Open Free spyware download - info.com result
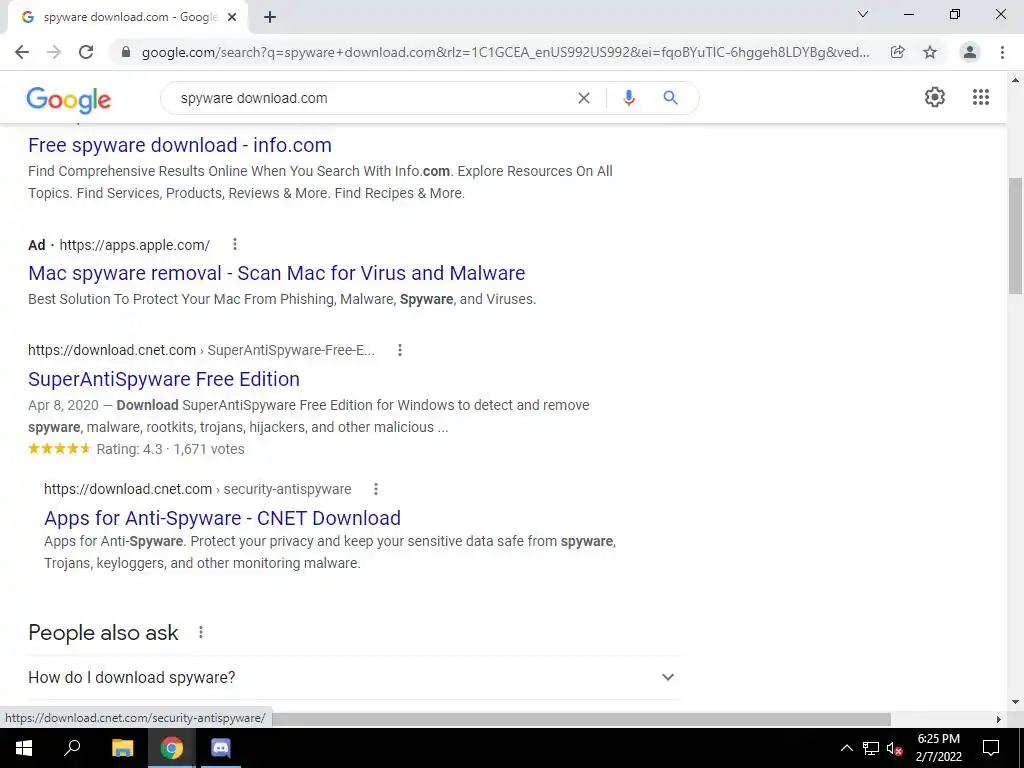The image size is (1024, 768). point(180,145)
